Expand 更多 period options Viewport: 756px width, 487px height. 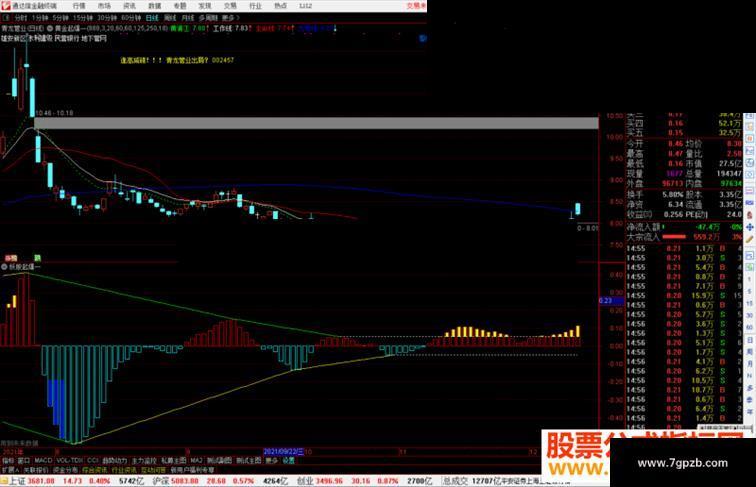click(x=230, y=18)
